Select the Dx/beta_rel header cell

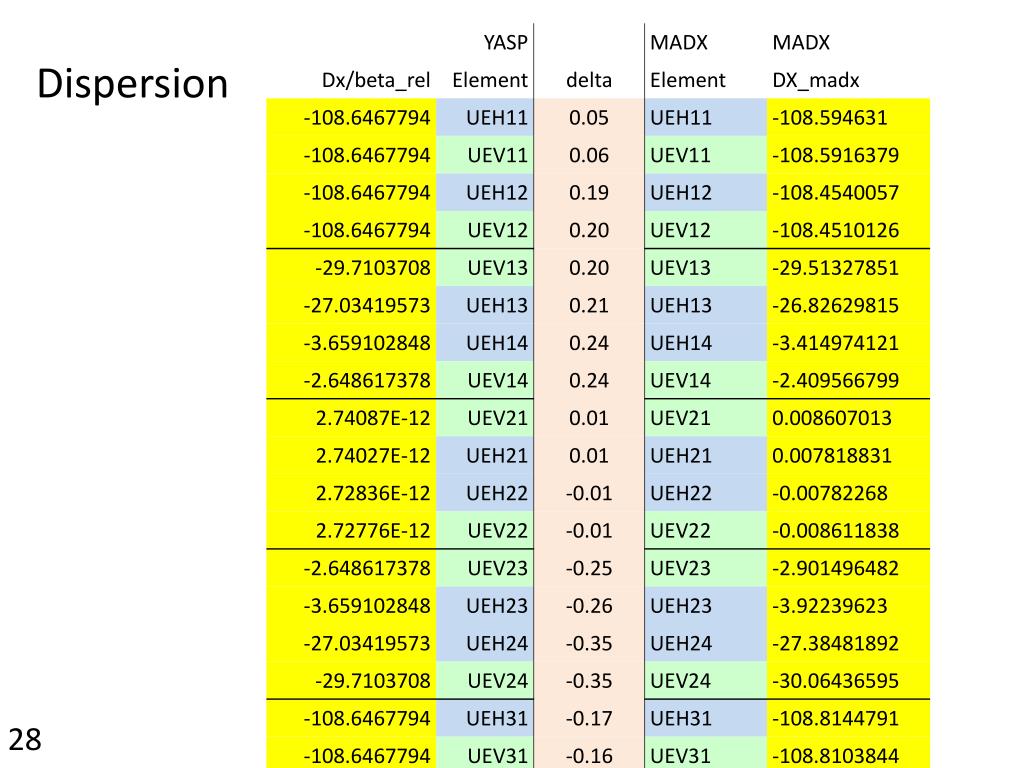pos(376,80)
